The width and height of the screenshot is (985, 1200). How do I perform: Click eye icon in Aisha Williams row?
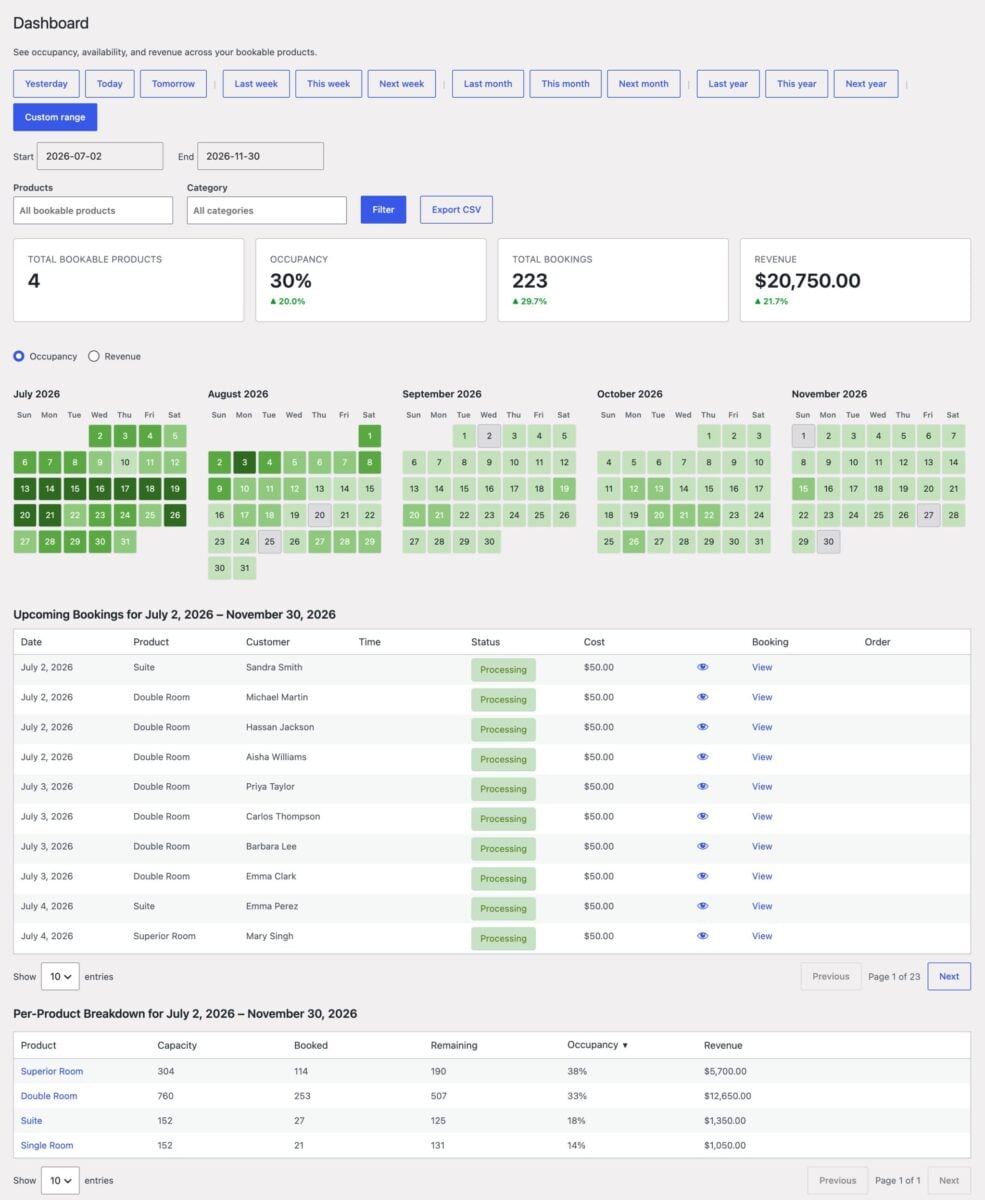[702, 757]
